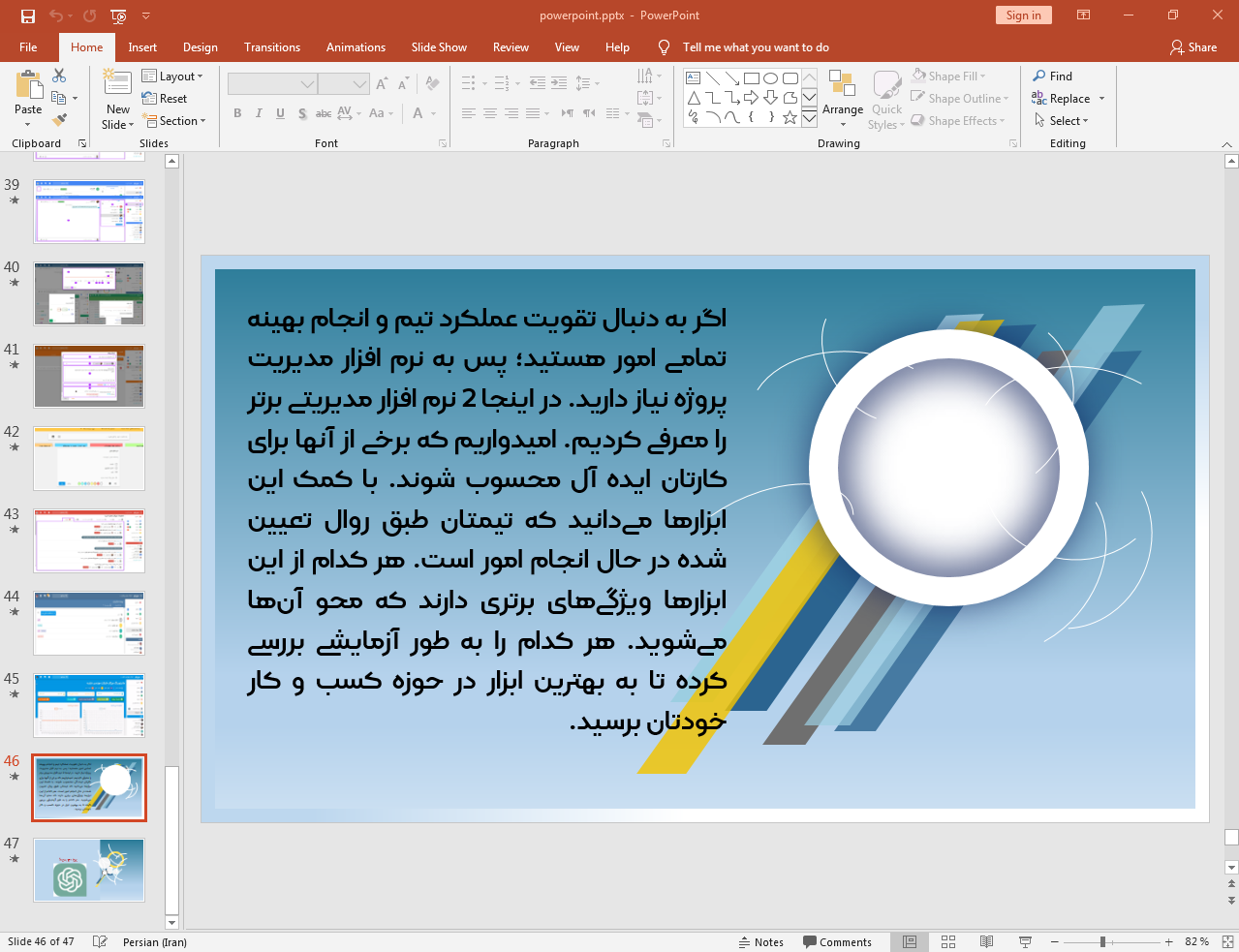Open spelling check icon in status bar
The width and height of the screenshot is (1239, 952).
[100, 941]
